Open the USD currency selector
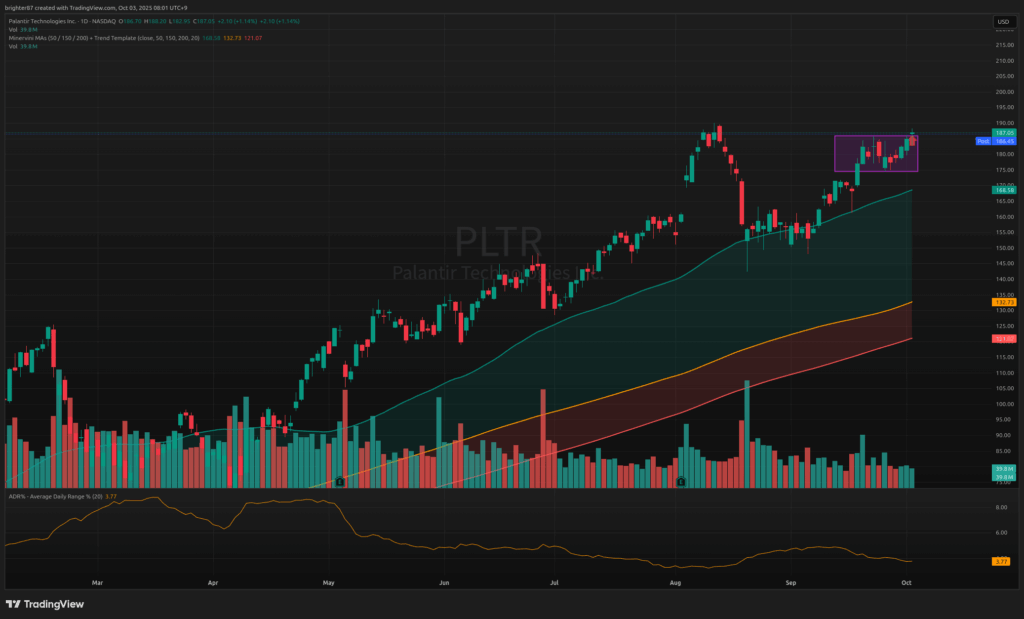1024x619 pixels. [x=1002, y=22]
